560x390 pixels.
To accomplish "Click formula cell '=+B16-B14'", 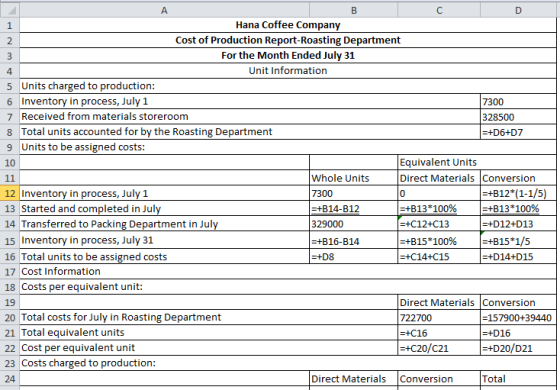I will point(354,240).
